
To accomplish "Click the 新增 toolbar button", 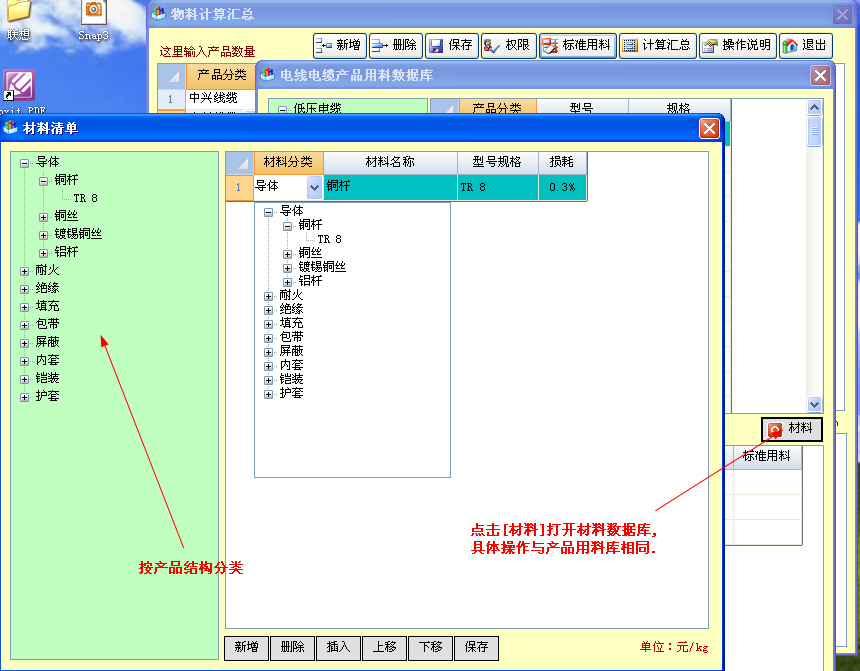I will click(x=339, y=45).
